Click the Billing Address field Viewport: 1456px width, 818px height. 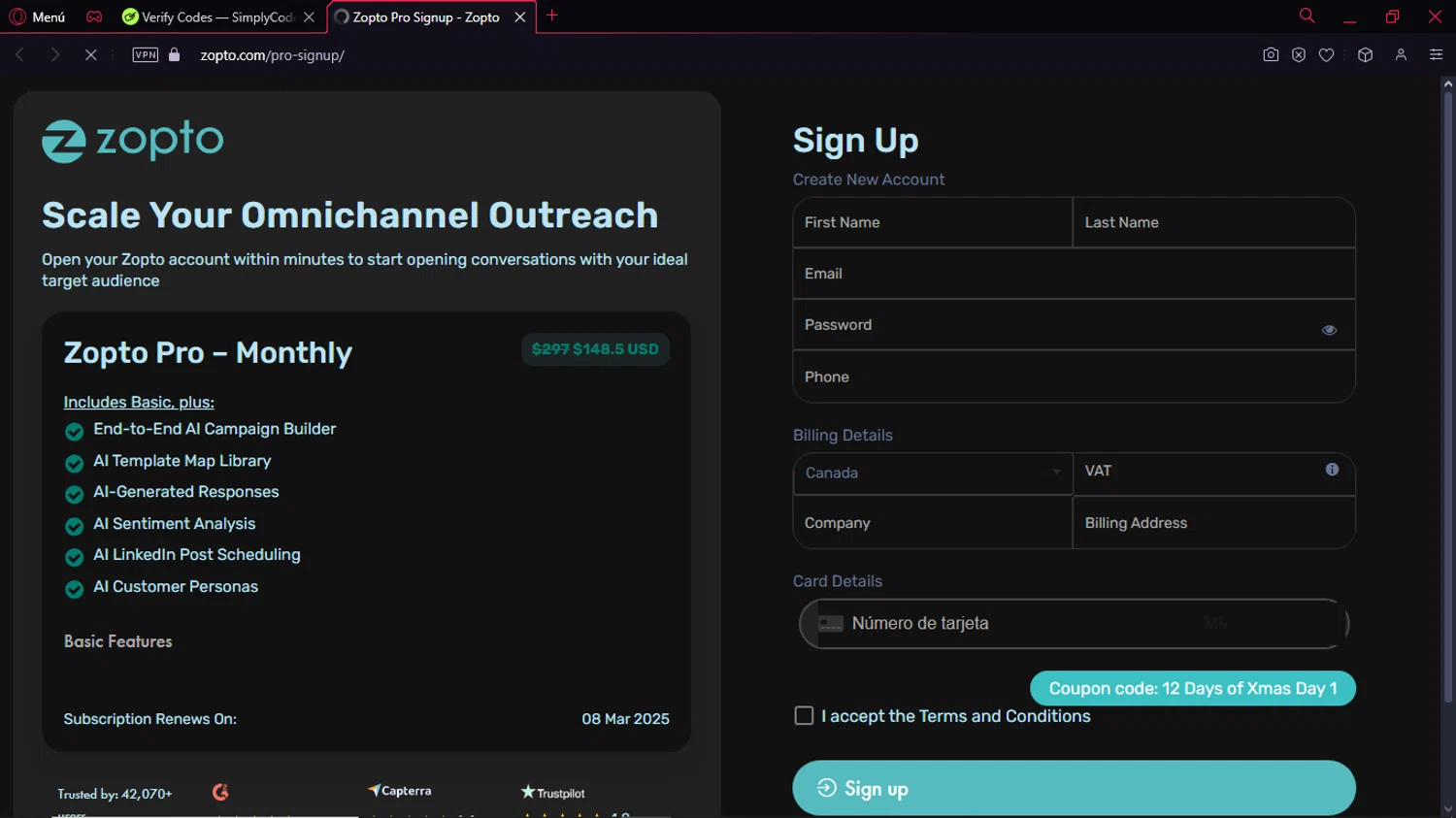tap(1213, 523)
